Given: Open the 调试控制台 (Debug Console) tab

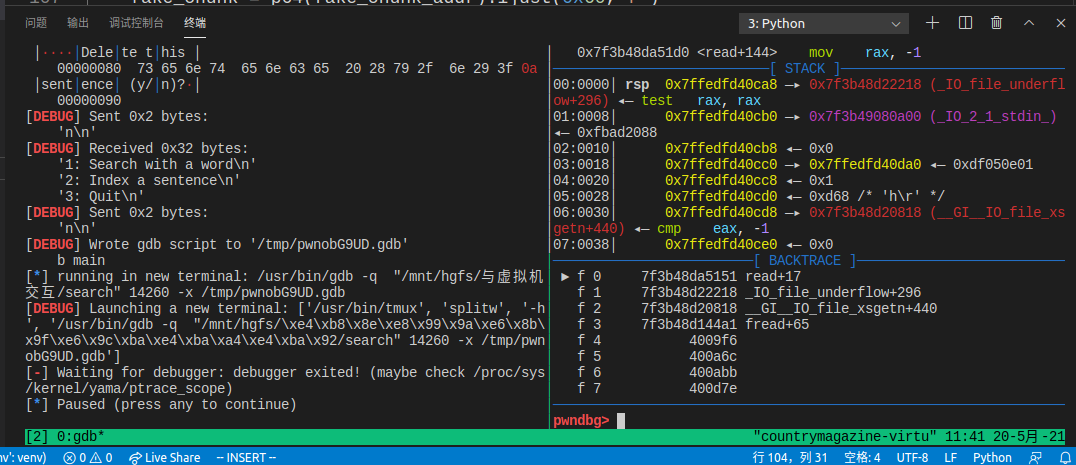Looking at the screenshot, I should pyautogui.click(x=135, y=22).
